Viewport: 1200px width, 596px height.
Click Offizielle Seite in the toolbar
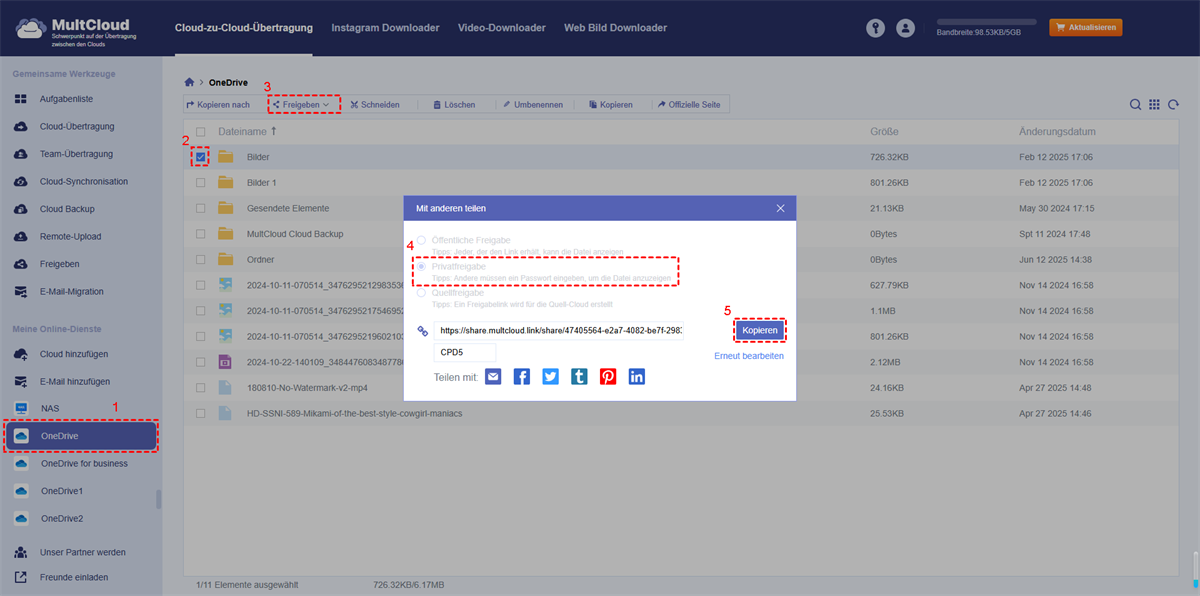(690, 104)
